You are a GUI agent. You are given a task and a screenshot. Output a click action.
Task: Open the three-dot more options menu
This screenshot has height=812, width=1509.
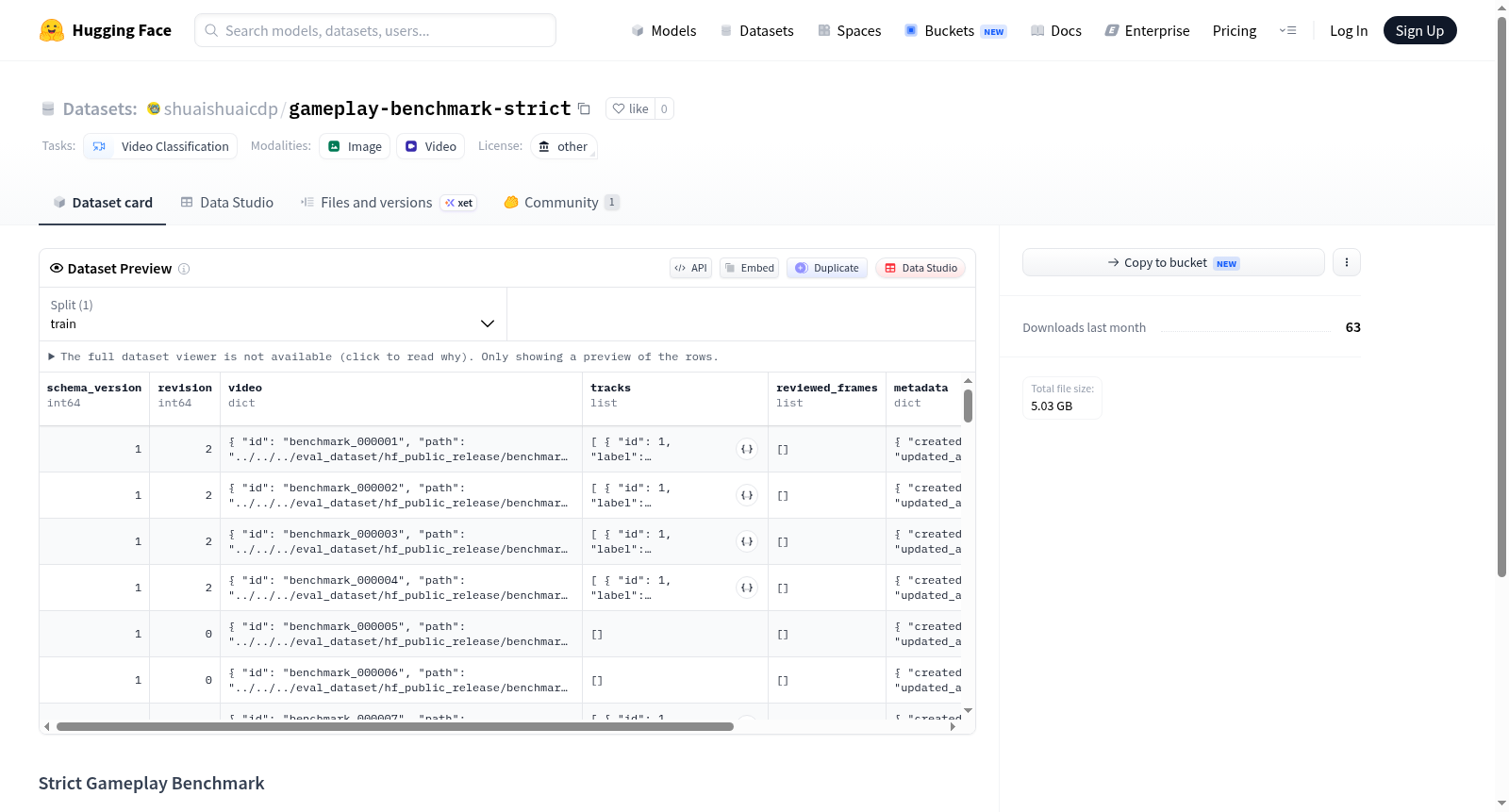[1347, 262]
